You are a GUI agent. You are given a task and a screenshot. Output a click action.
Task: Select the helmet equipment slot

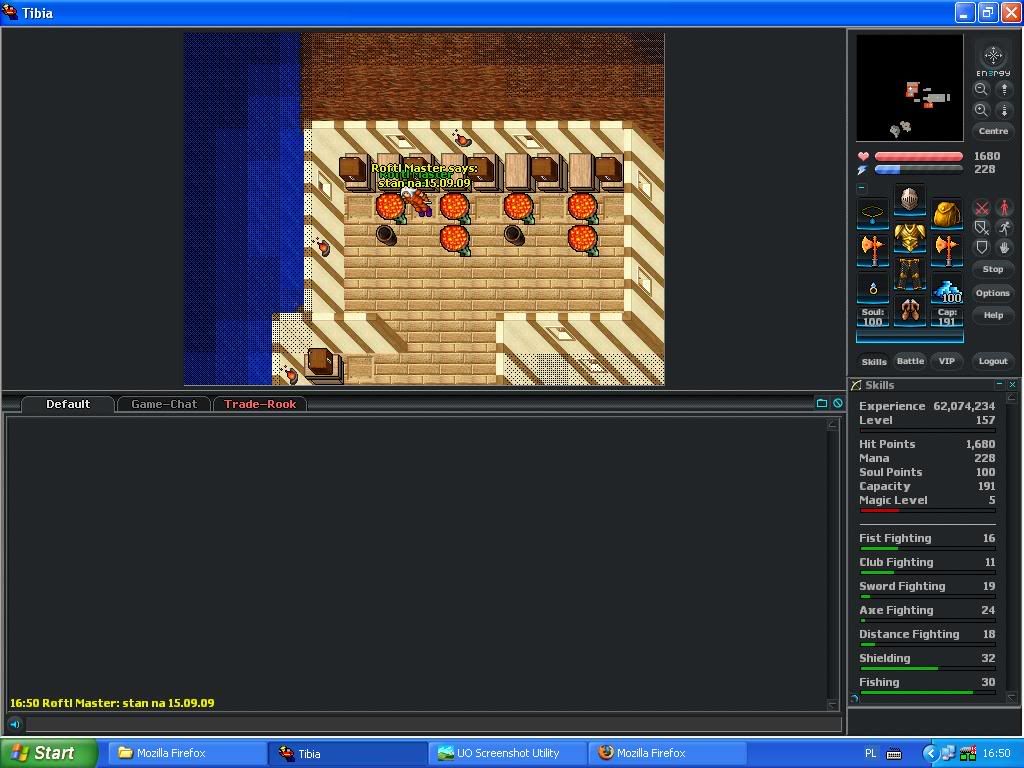[909, 200]
